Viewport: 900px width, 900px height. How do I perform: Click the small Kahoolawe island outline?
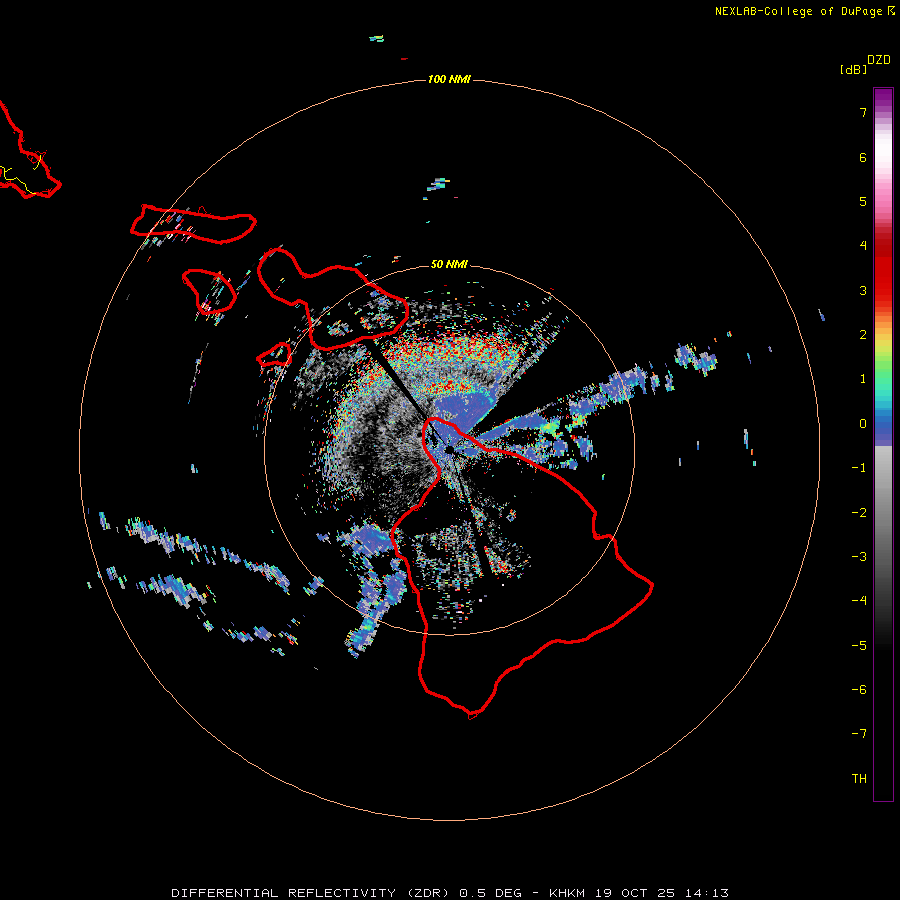[274, 355]
